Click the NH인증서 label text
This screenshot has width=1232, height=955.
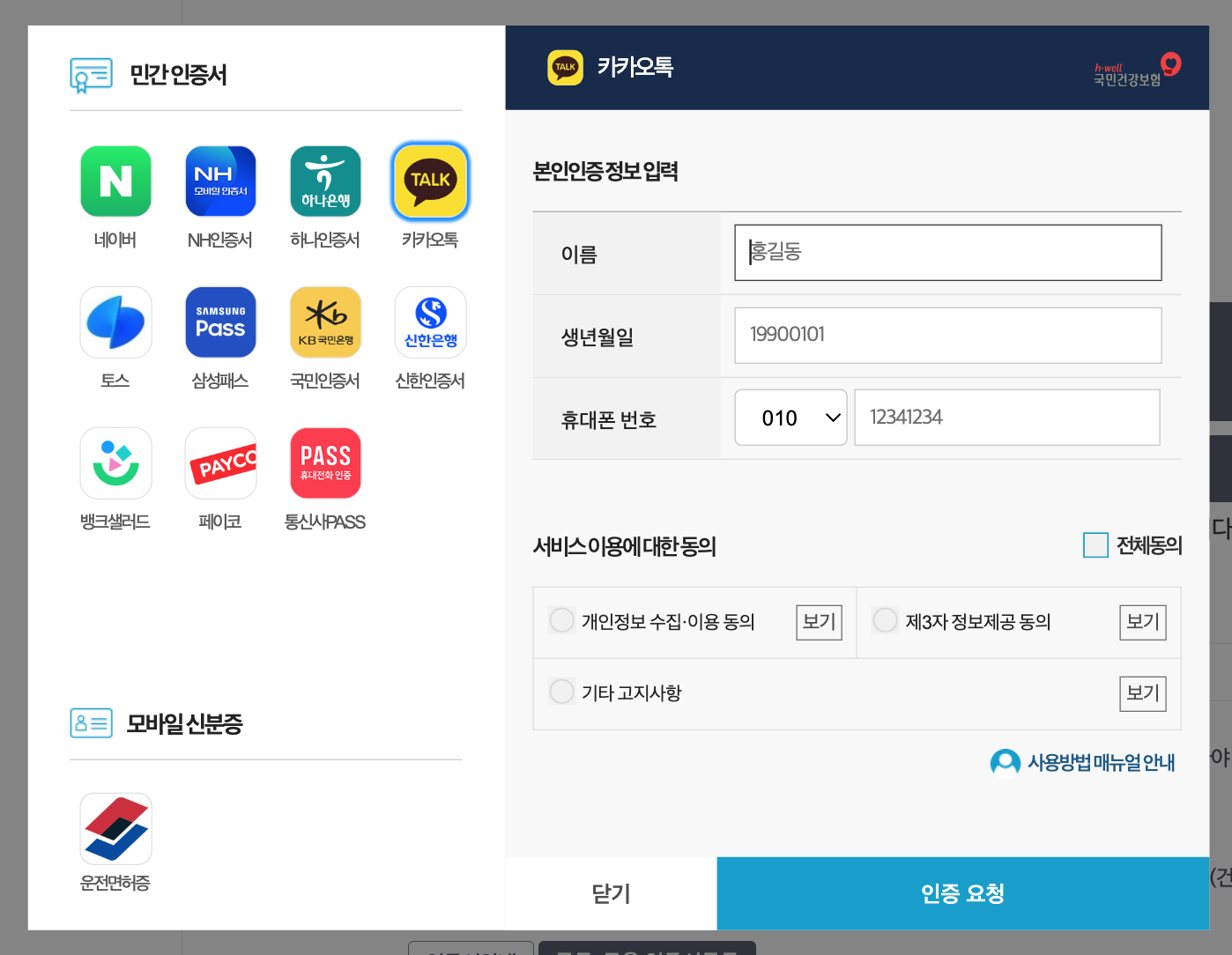(220, 240)
